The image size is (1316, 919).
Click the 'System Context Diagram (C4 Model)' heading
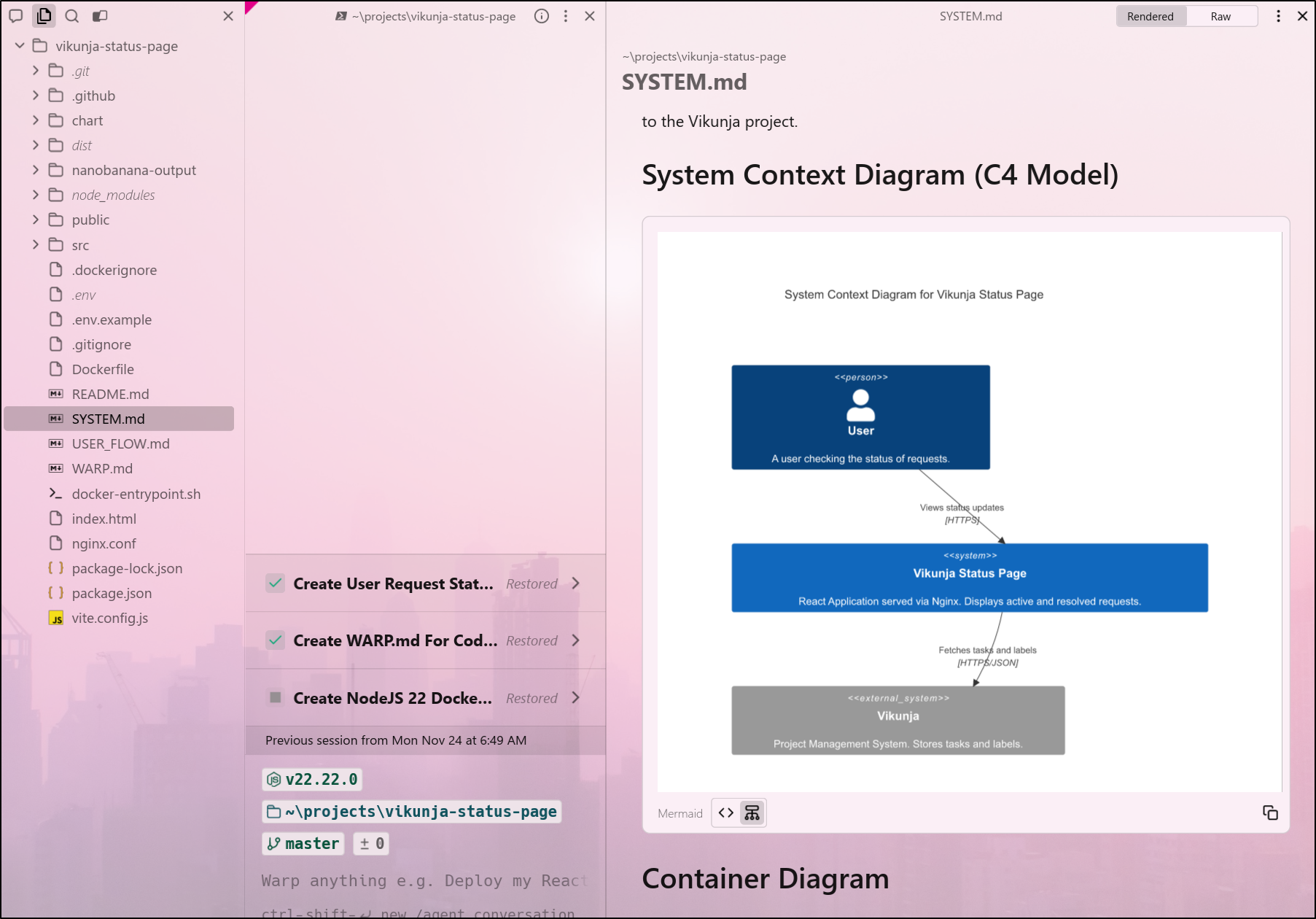pos(880,175)
